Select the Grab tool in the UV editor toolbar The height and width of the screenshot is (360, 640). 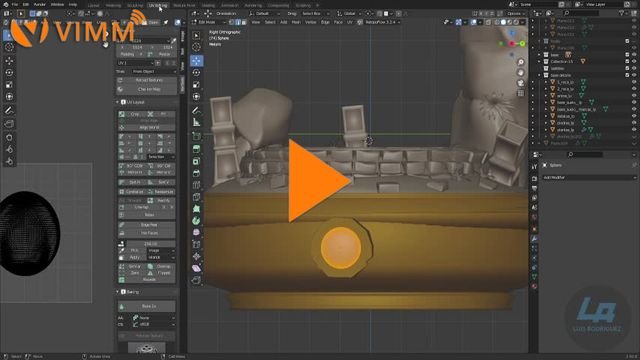pyautogui.click(x=9, y=138)
